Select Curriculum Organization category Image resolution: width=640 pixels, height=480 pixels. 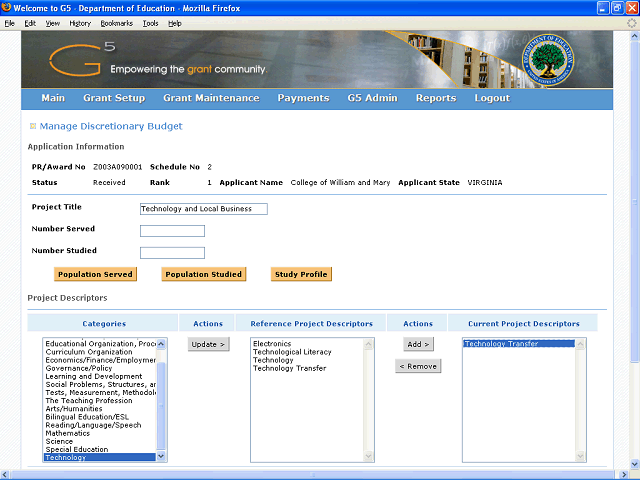point(100,352)
